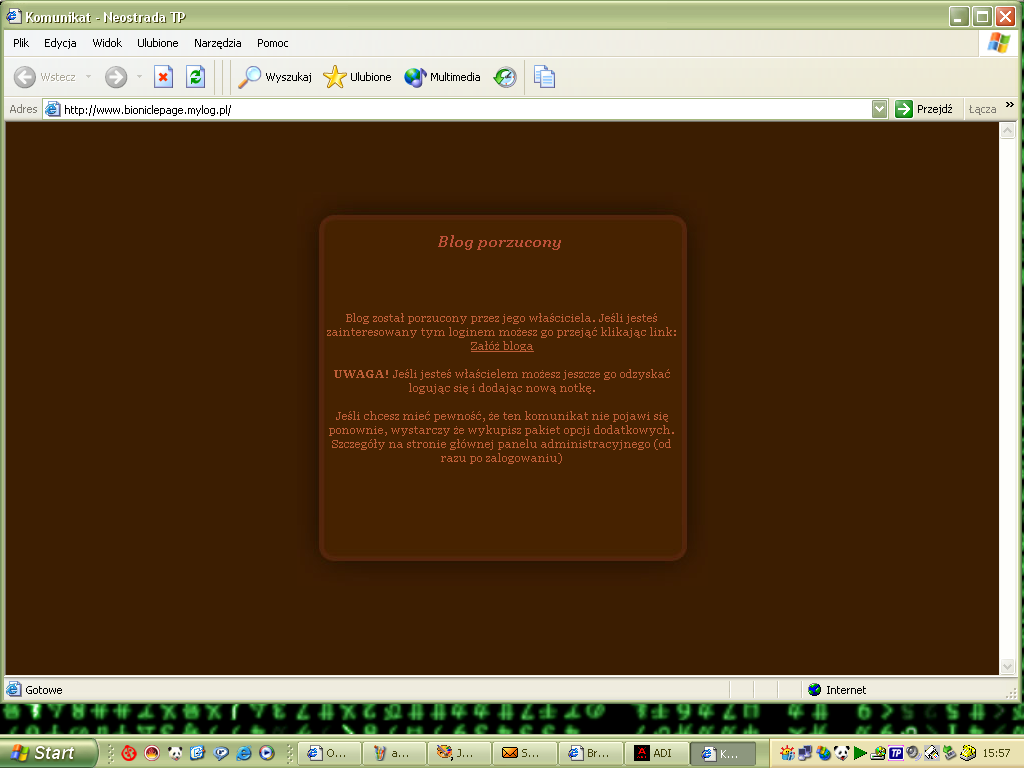Open the Edycja menu
This screenshot has height=768, width=1024.
tap(60, 43)
